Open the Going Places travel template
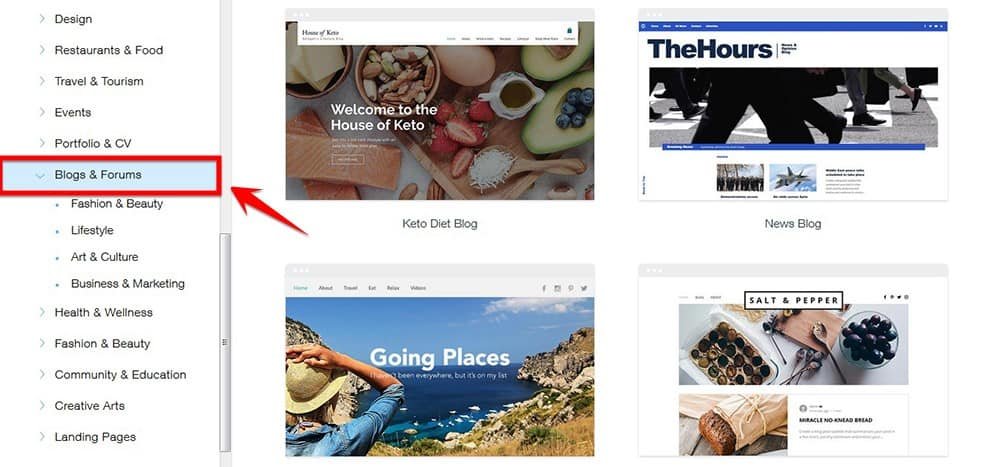 439,360
